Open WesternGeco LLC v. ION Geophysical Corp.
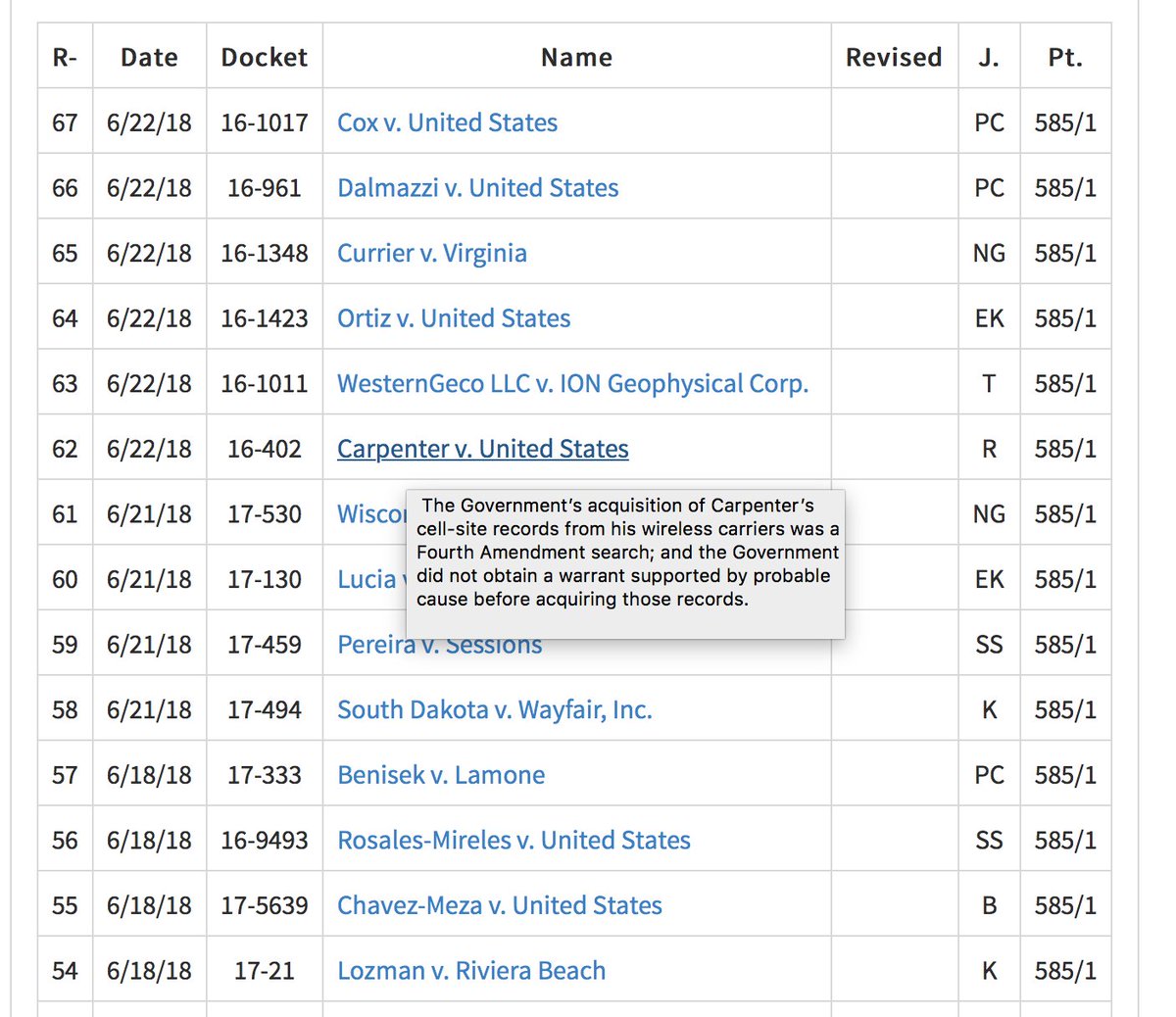Screen dimensions: 1176x1017 [572, 384]
